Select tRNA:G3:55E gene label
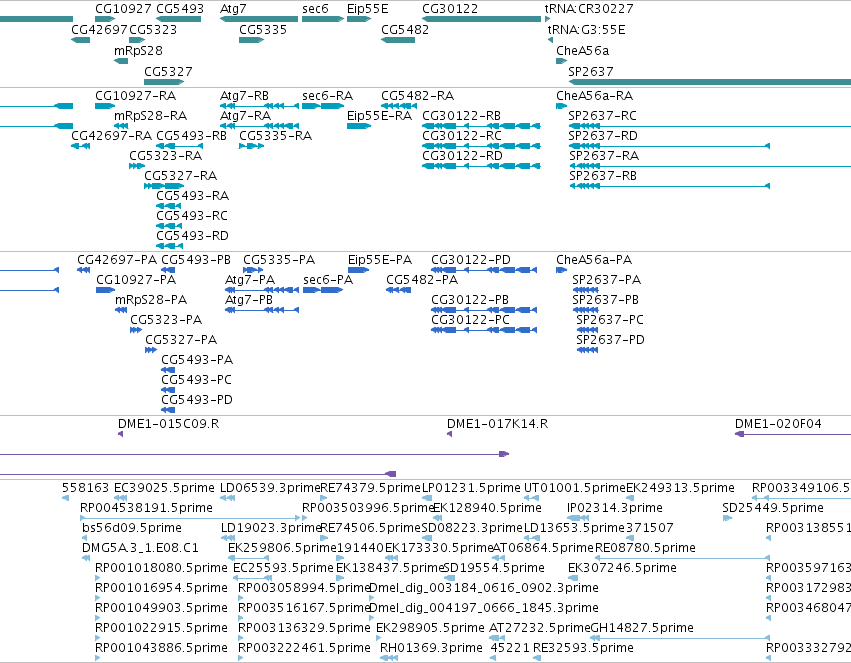The width and height of the screenshot is (851, 663). (586, 29)
